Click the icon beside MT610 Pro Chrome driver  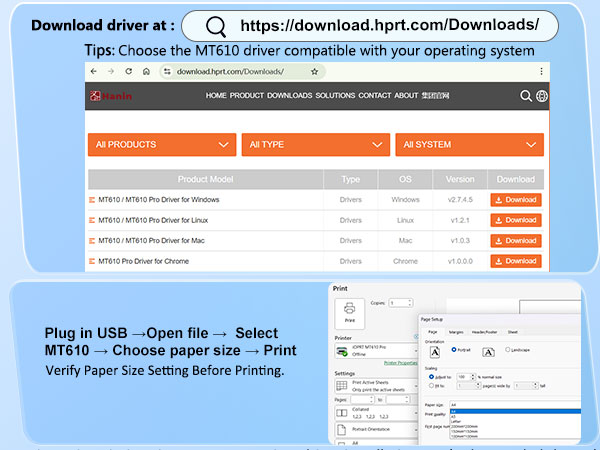(x=92, y=261)
